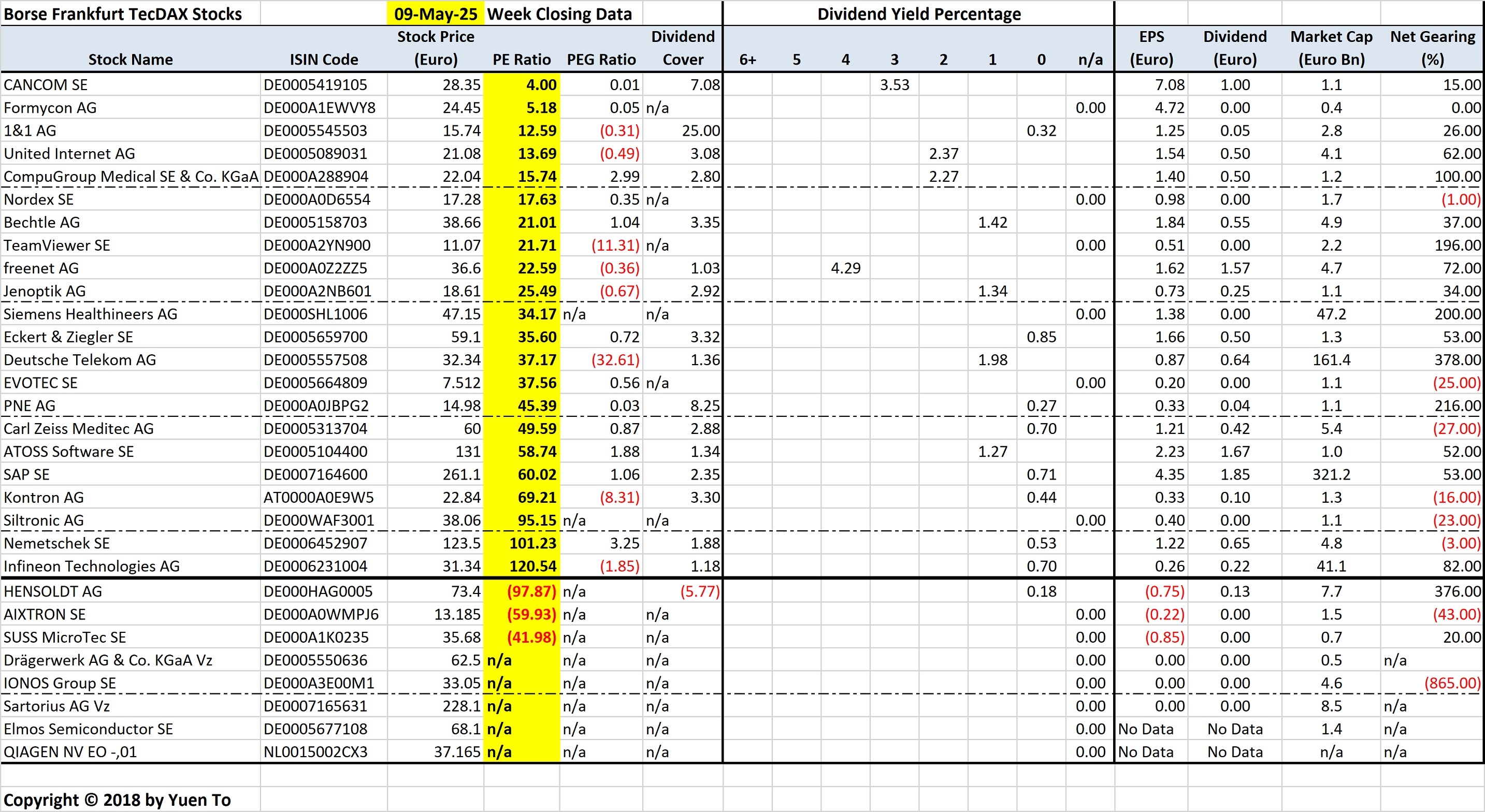1485x812 pixels.
Task: Select ISIN code DE0005419105
Action: [323, 85]
